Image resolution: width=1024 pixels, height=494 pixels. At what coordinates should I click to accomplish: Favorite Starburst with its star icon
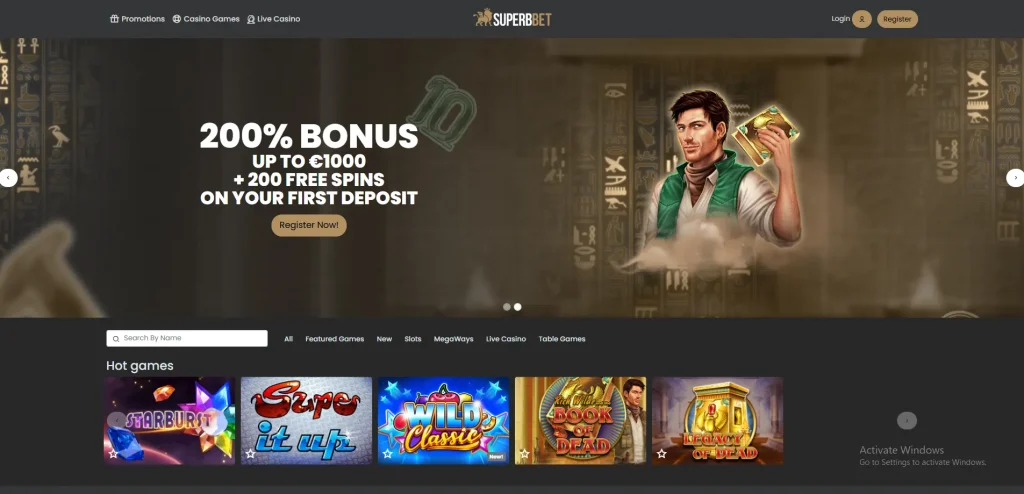113,453
